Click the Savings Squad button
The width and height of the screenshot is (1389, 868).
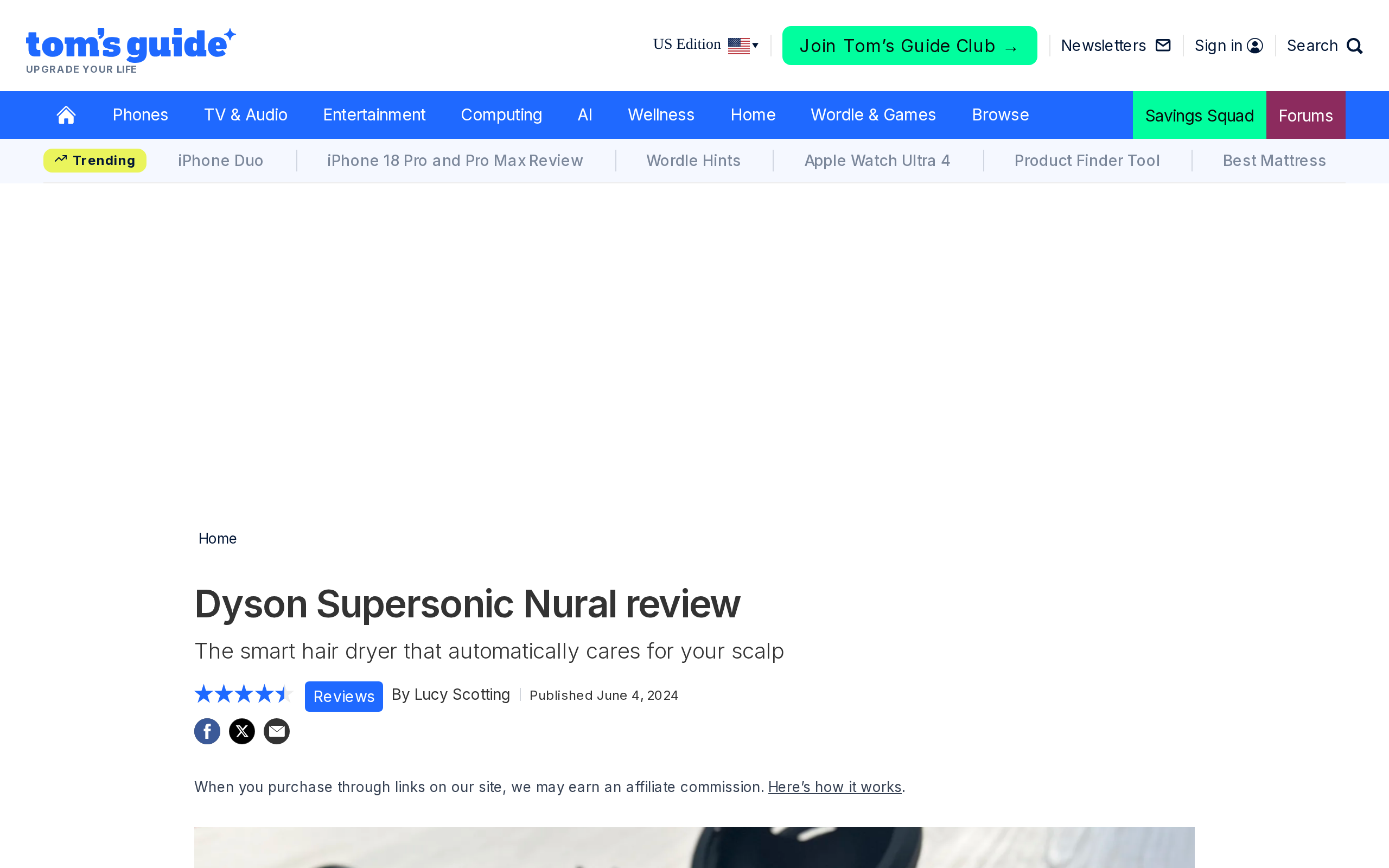coord(1200,115)
